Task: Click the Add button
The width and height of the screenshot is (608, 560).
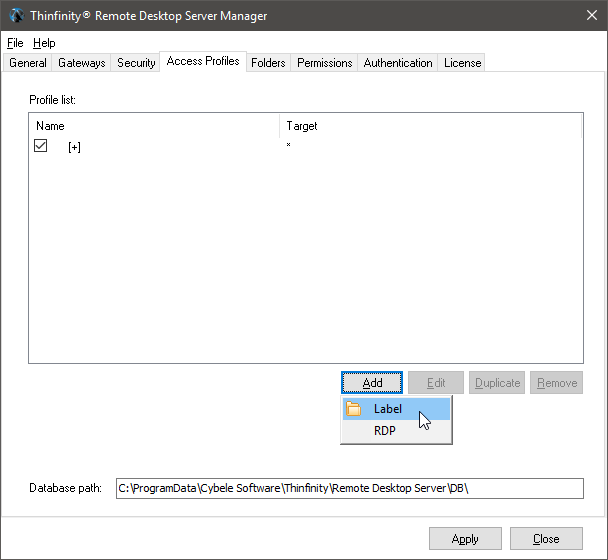Action: click(x=372, y=383)
